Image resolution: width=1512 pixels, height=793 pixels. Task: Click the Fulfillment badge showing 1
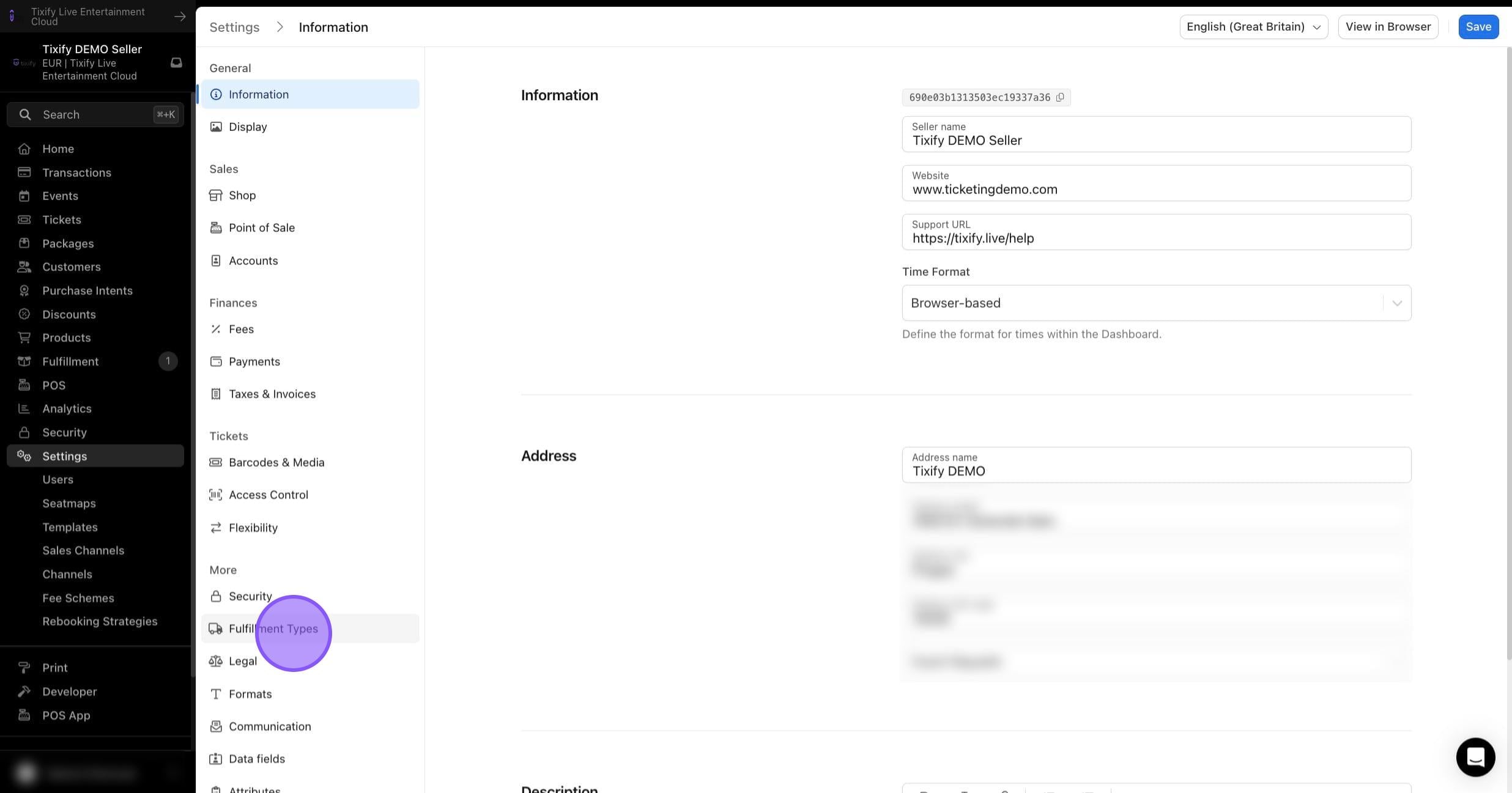tap(168, 361)
